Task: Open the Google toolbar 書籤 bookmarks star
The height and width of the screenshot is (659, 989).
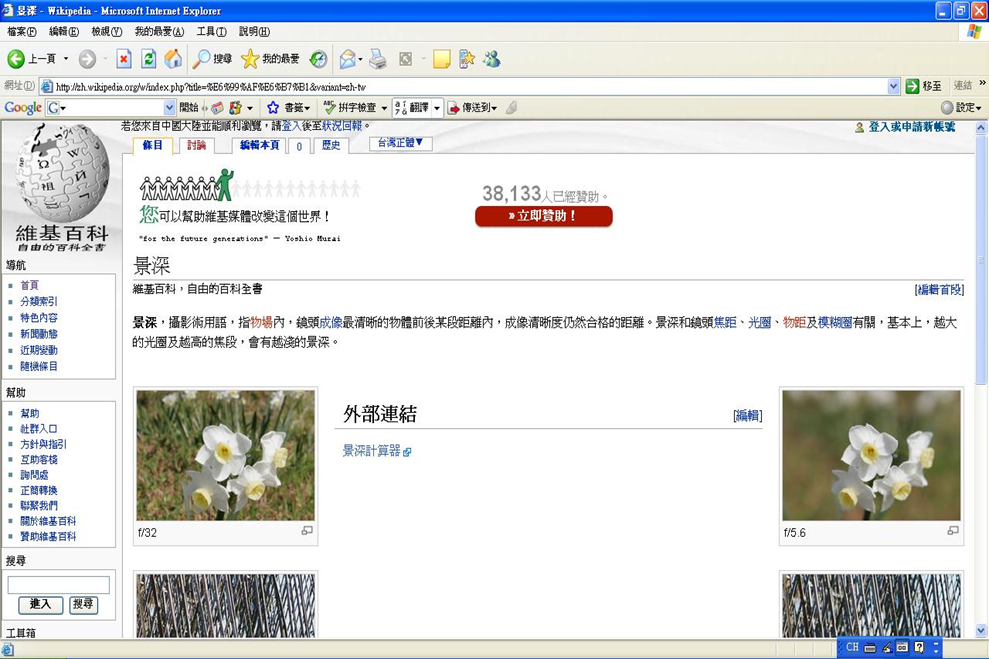Action: [288, 108]
